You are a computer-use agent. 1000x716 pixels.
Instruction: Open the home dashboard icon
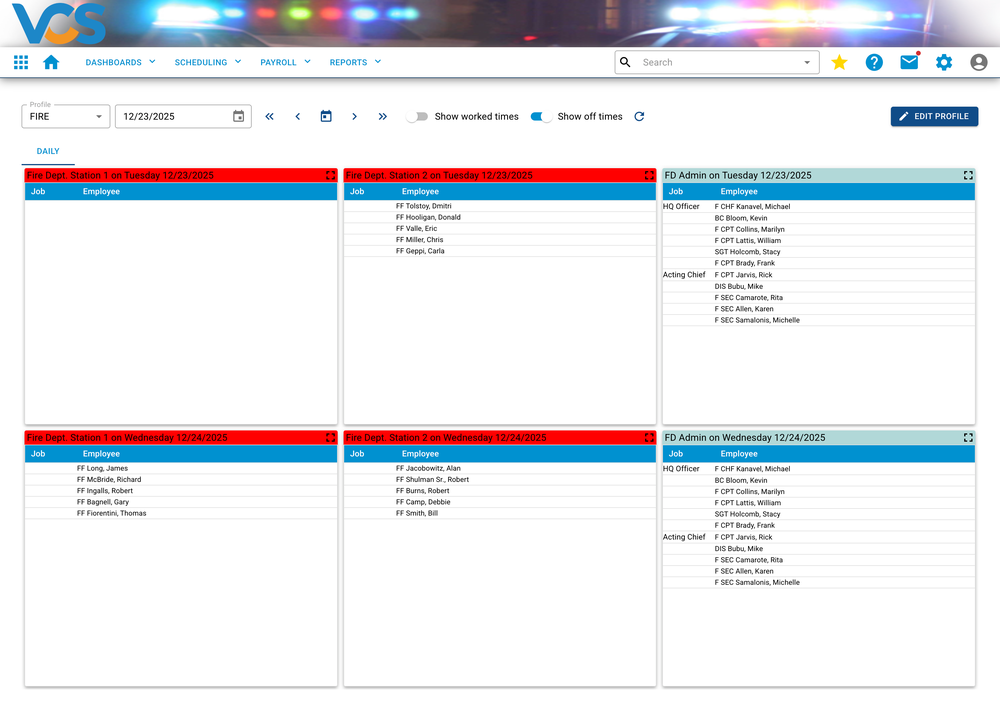50,61
